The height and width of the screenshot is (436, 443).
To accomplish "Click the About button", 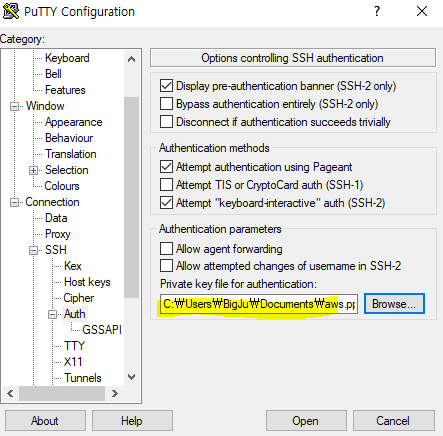I will 45,421.
